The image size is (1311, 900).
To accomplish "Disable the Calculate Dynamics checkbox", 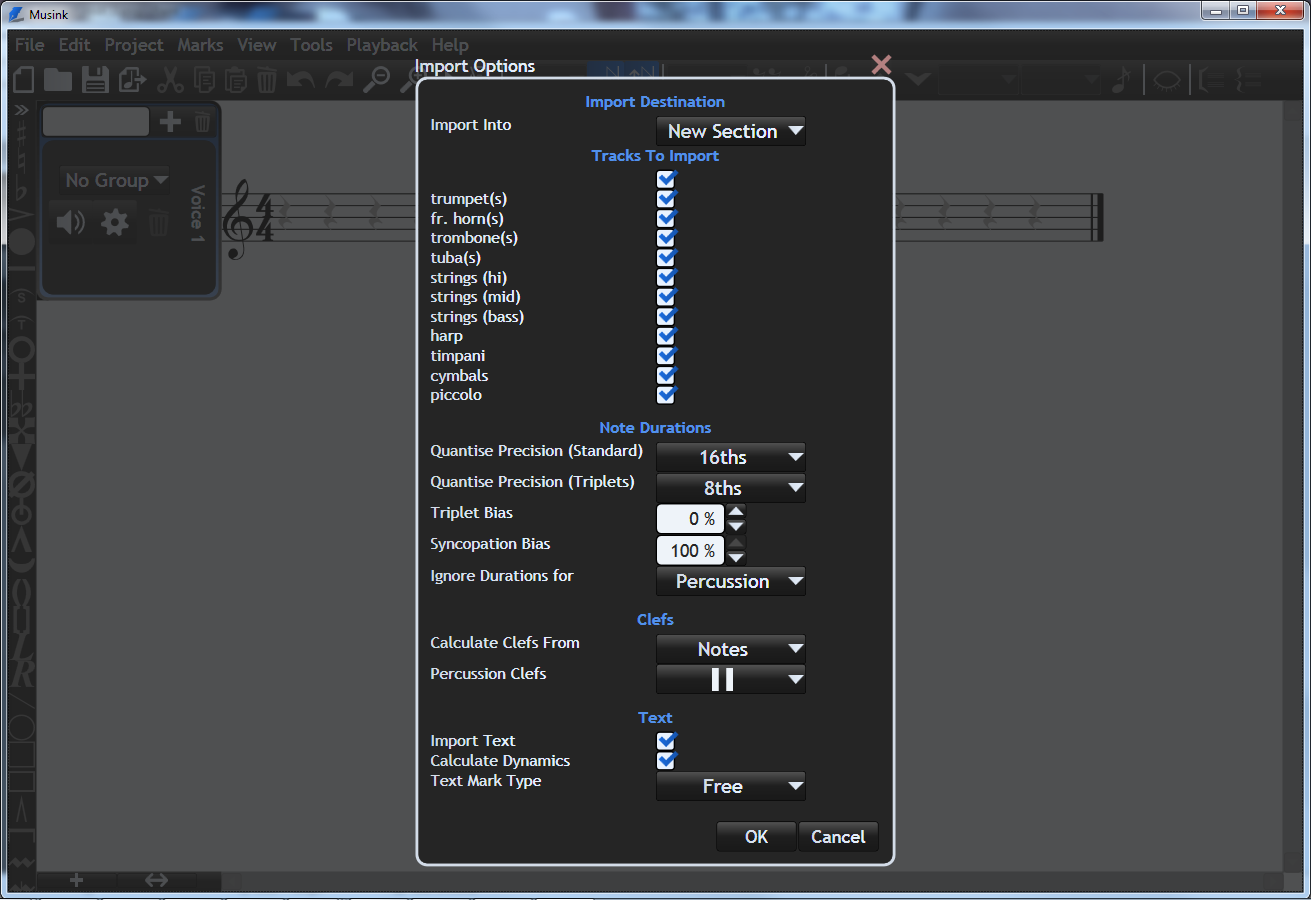I will tap(666, 761).
